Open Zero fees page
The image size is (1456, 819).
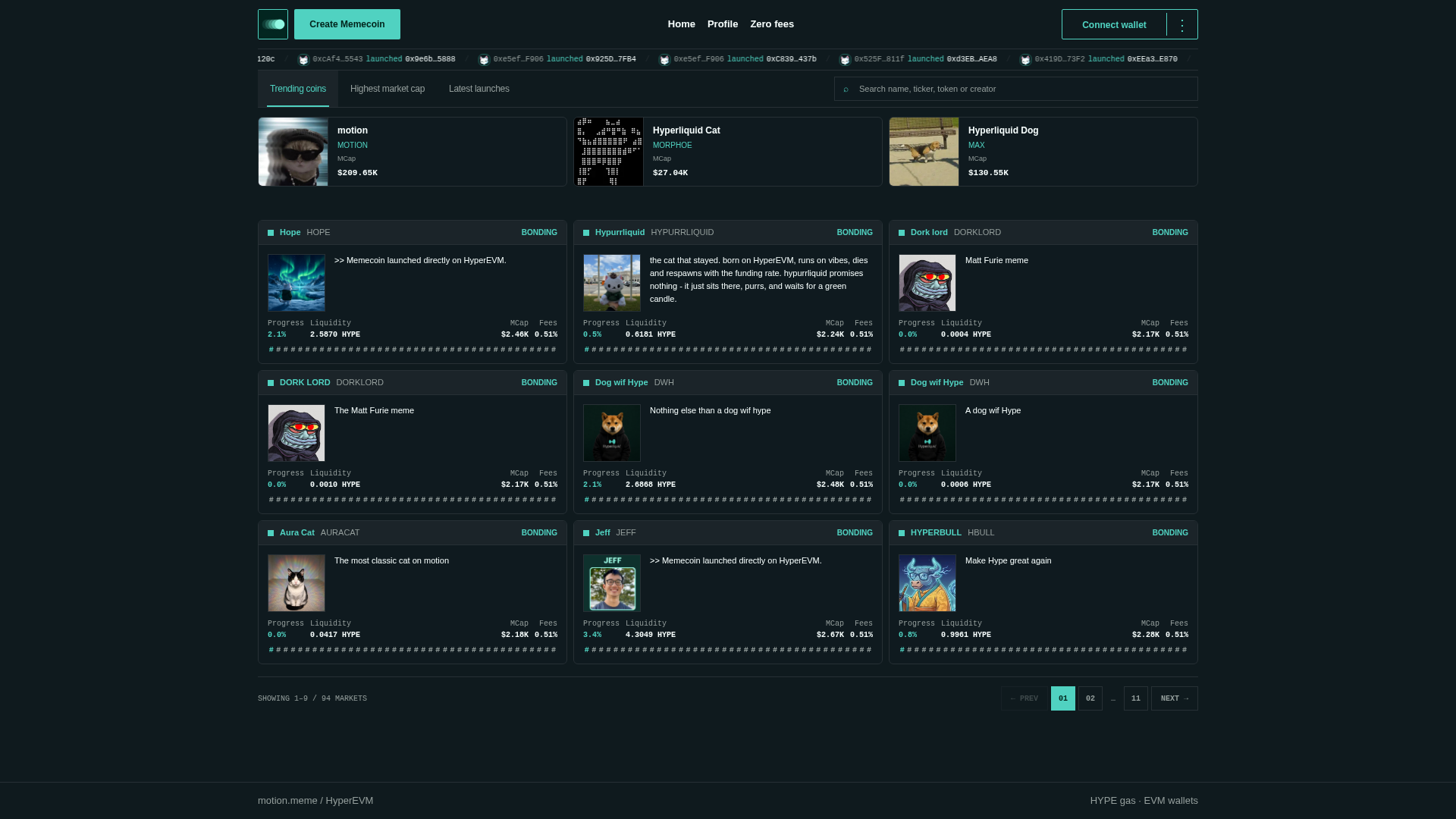point(772,24)
